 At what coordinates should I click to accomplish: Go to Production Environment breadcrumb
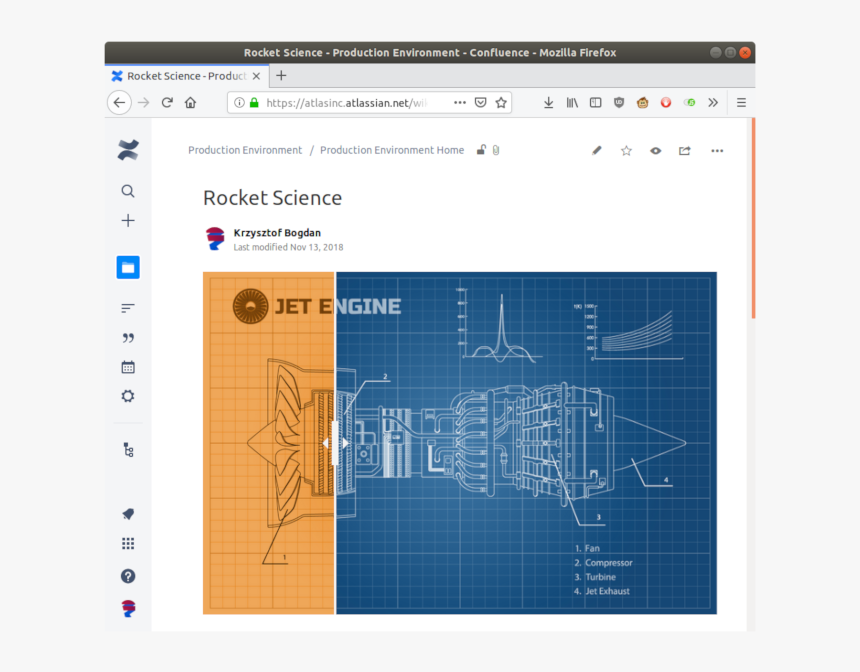(x=245, y=150)
